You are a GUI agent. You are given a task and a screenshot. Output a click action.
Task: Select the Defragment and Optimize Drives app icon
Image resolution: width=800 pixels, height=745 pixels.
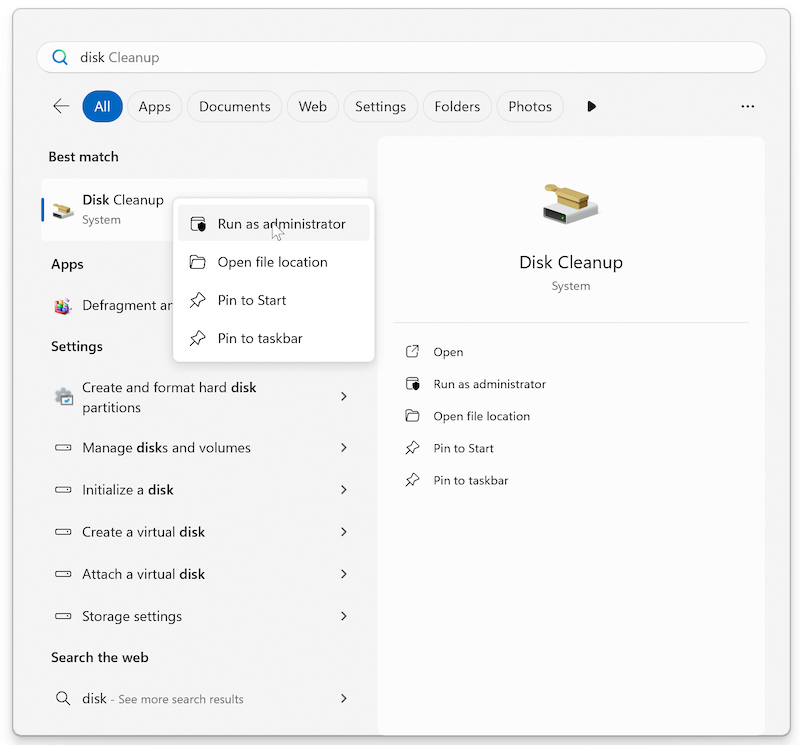click(62, 305)
